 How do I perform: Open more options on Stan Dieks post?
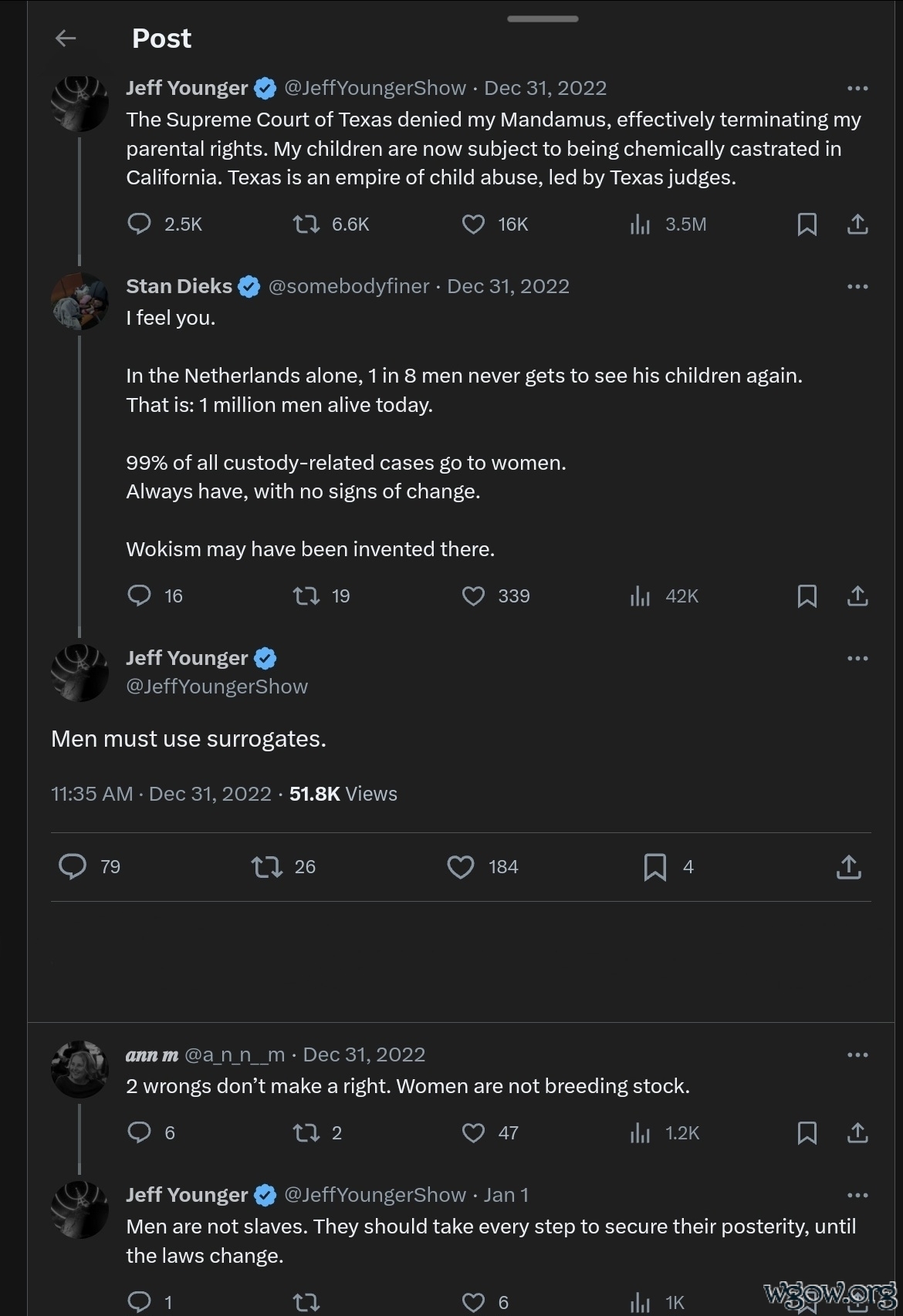click(x=857, y=286)
